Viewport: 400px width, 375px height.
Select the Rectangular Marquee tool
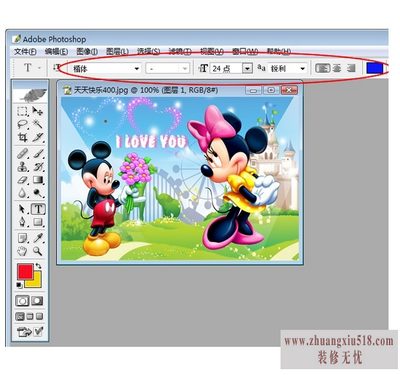[x=22, y=111]
